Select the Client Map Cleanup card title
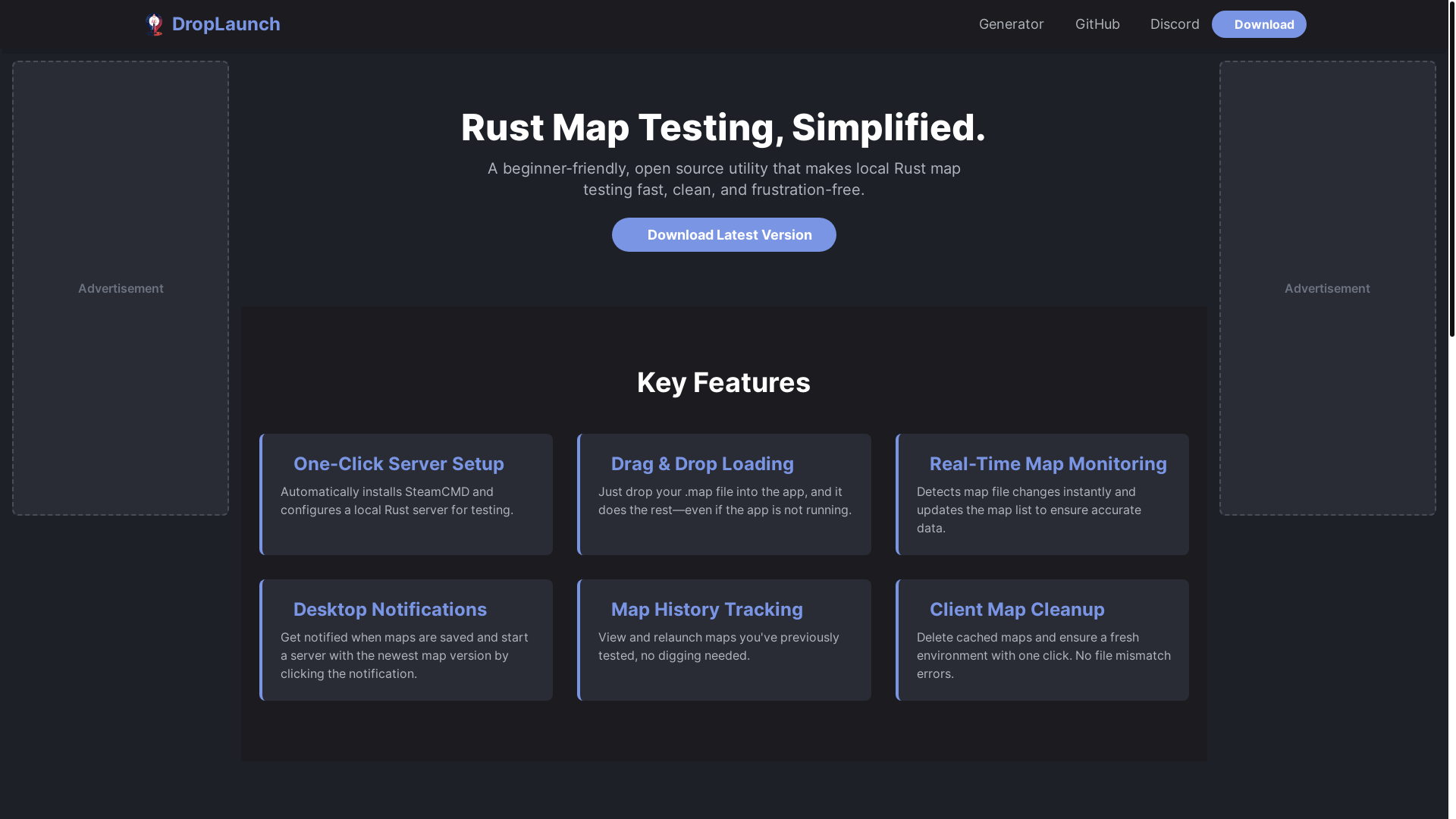1456x819 pixels. click(1017, 609)
